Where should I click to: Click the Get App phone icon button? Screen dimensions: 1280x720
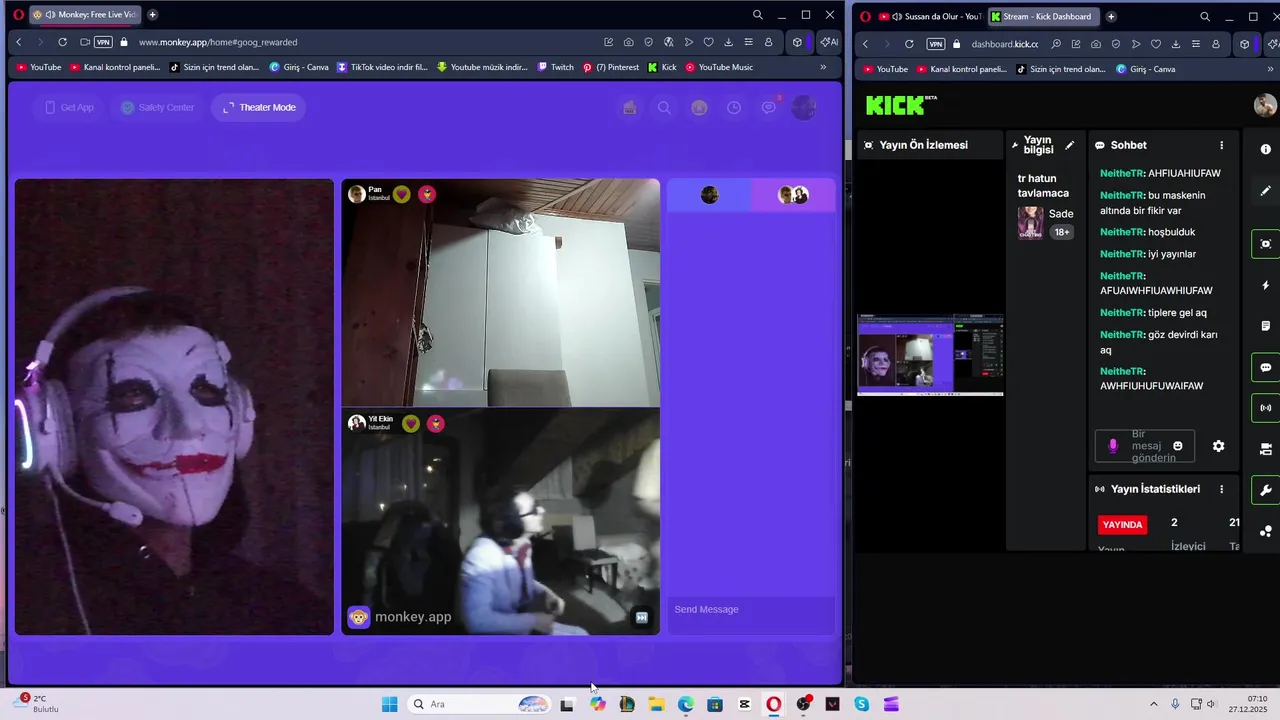click(x=69, y=107)
